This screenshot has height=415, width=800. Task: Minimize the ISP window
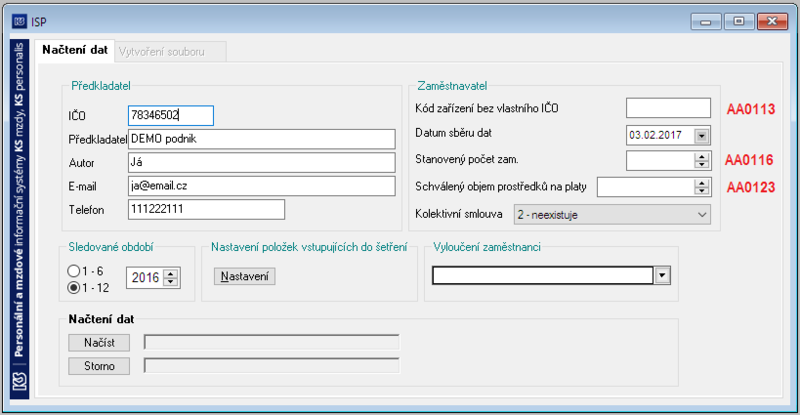(706, 21)
